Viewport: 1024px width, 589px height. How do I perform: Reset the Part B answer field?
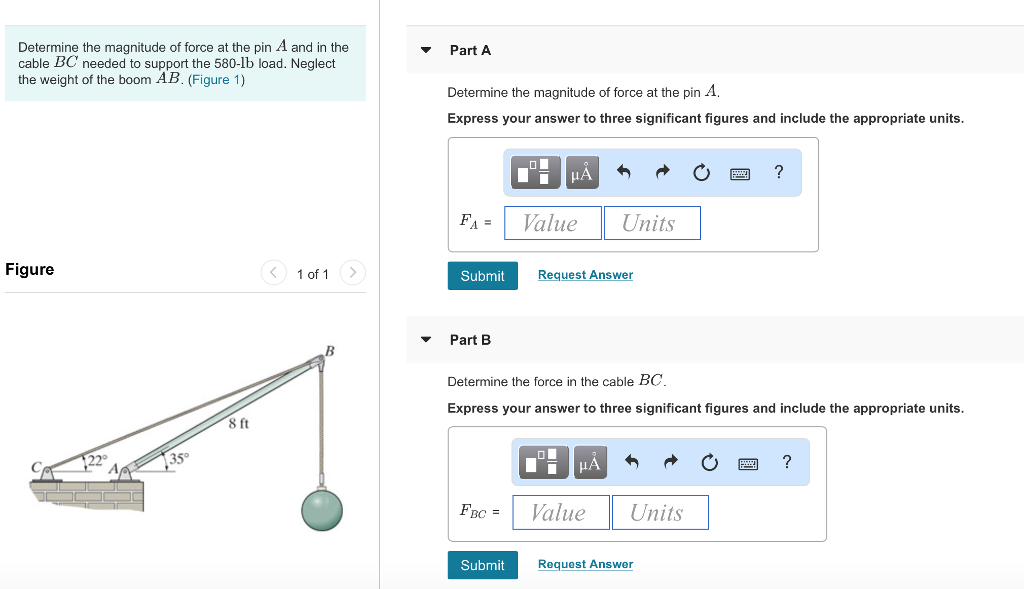[709, 462]
